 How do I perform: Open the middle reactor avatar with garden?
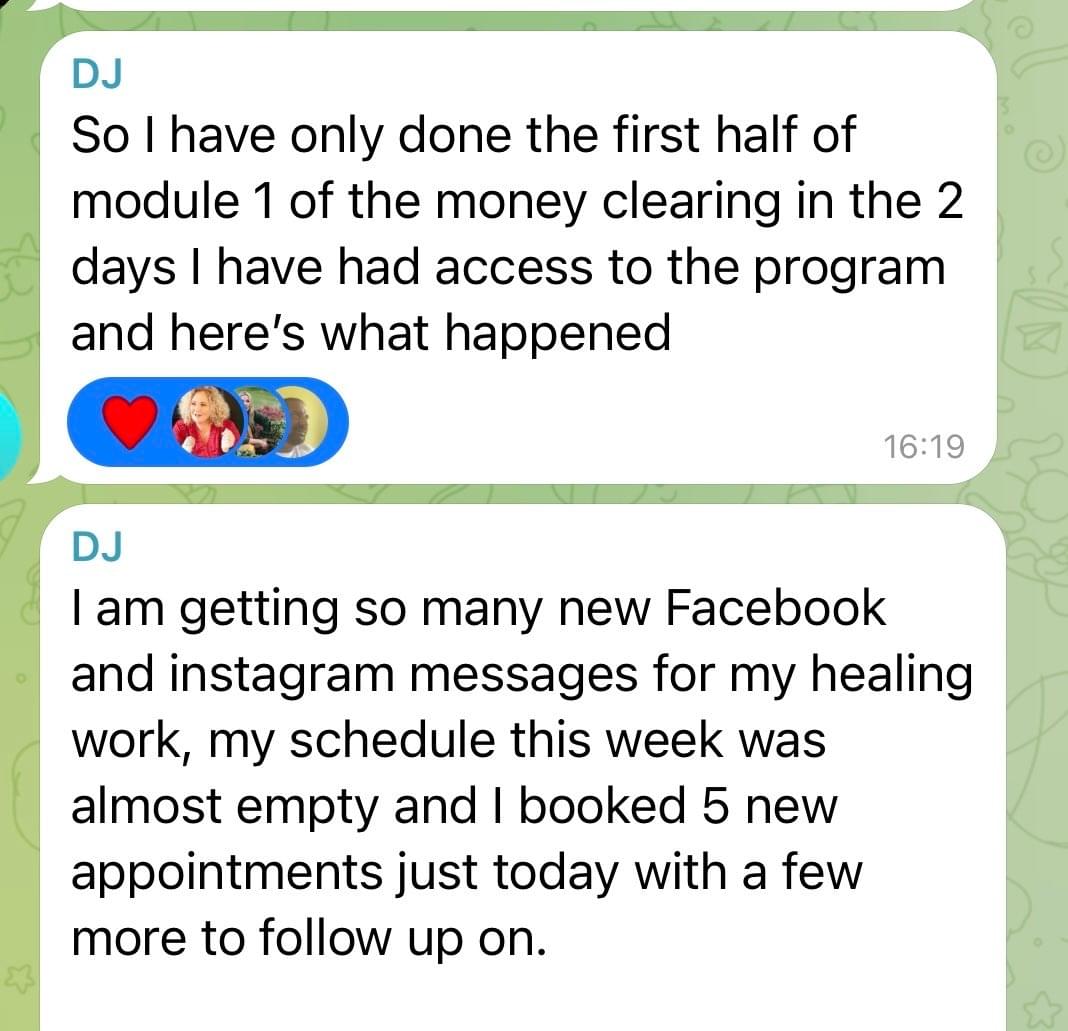(x=262, y=422)
